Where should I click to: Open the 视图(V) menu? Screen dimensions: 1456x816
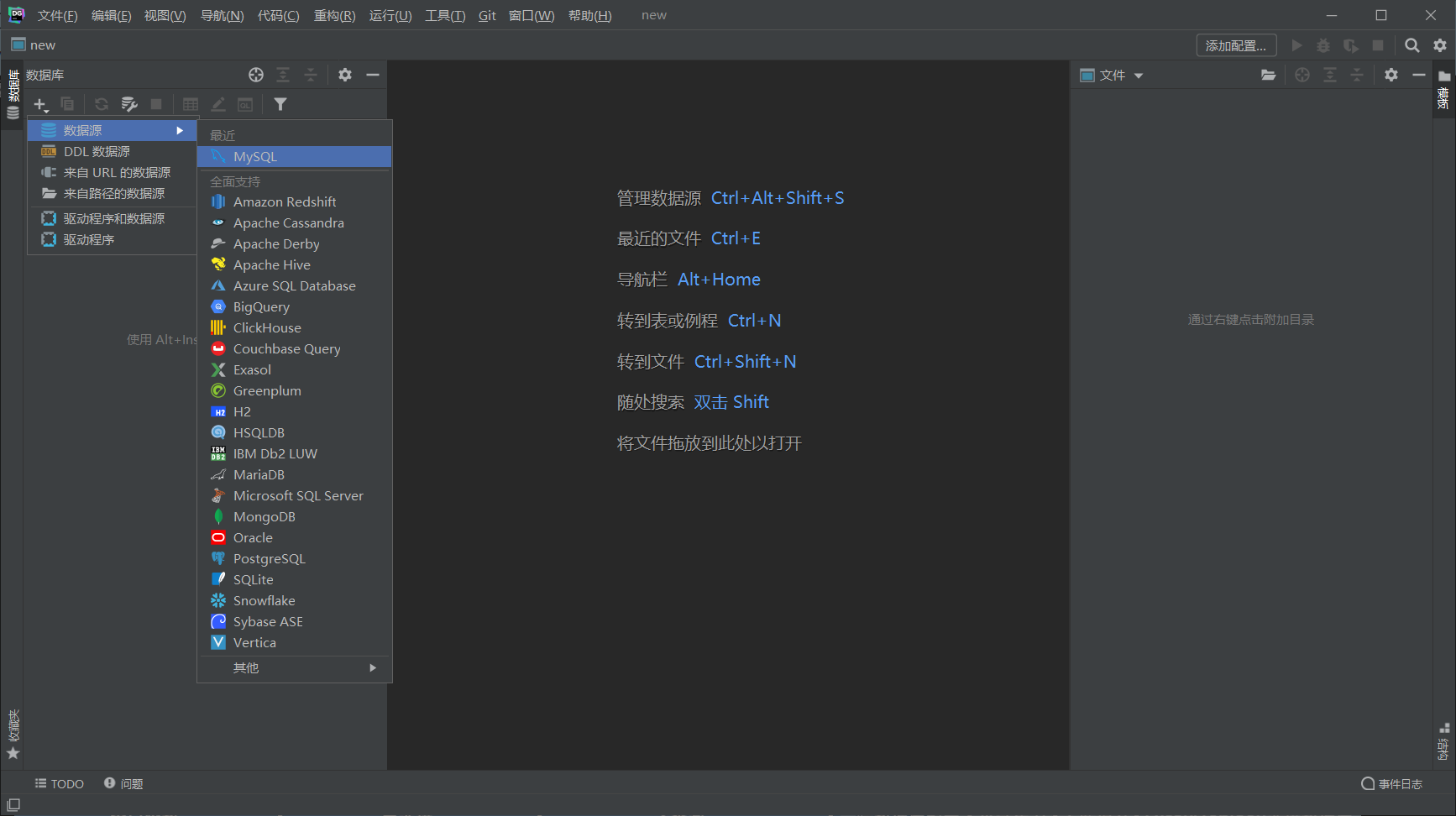pyautogui.click(x=165, y=15)
